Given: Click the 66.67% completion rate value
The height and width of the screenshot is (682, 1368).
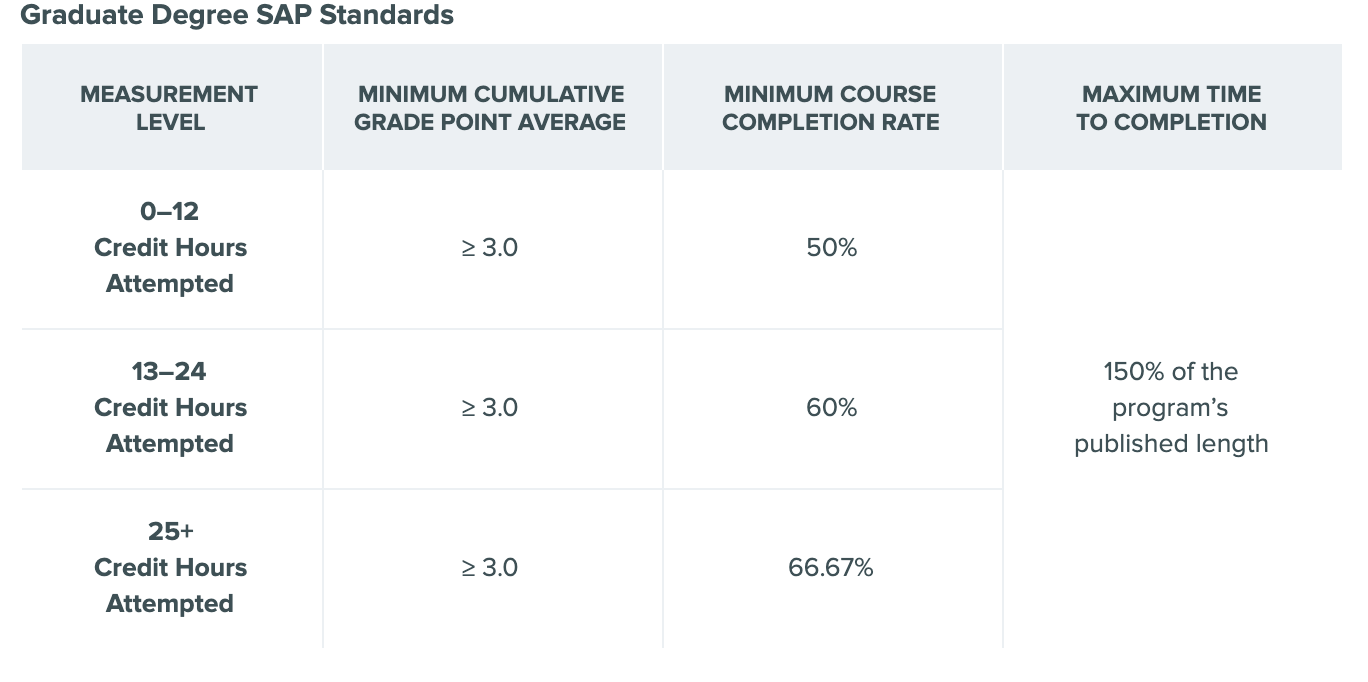Looking at the screenshot, I should [830, 568].
